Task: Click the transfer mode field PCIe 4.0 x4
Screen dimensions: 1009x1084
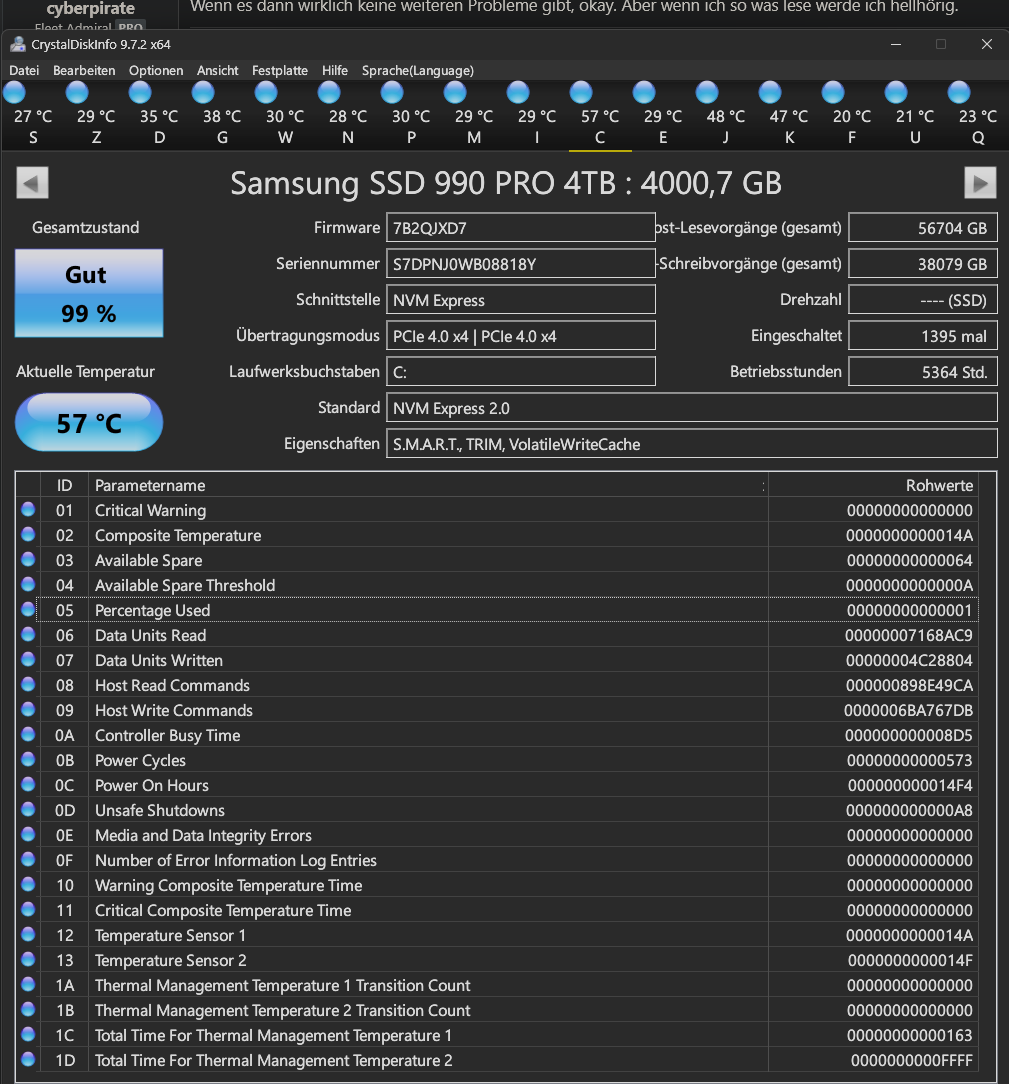Action: pyautogui.click(x=520, y=335)
